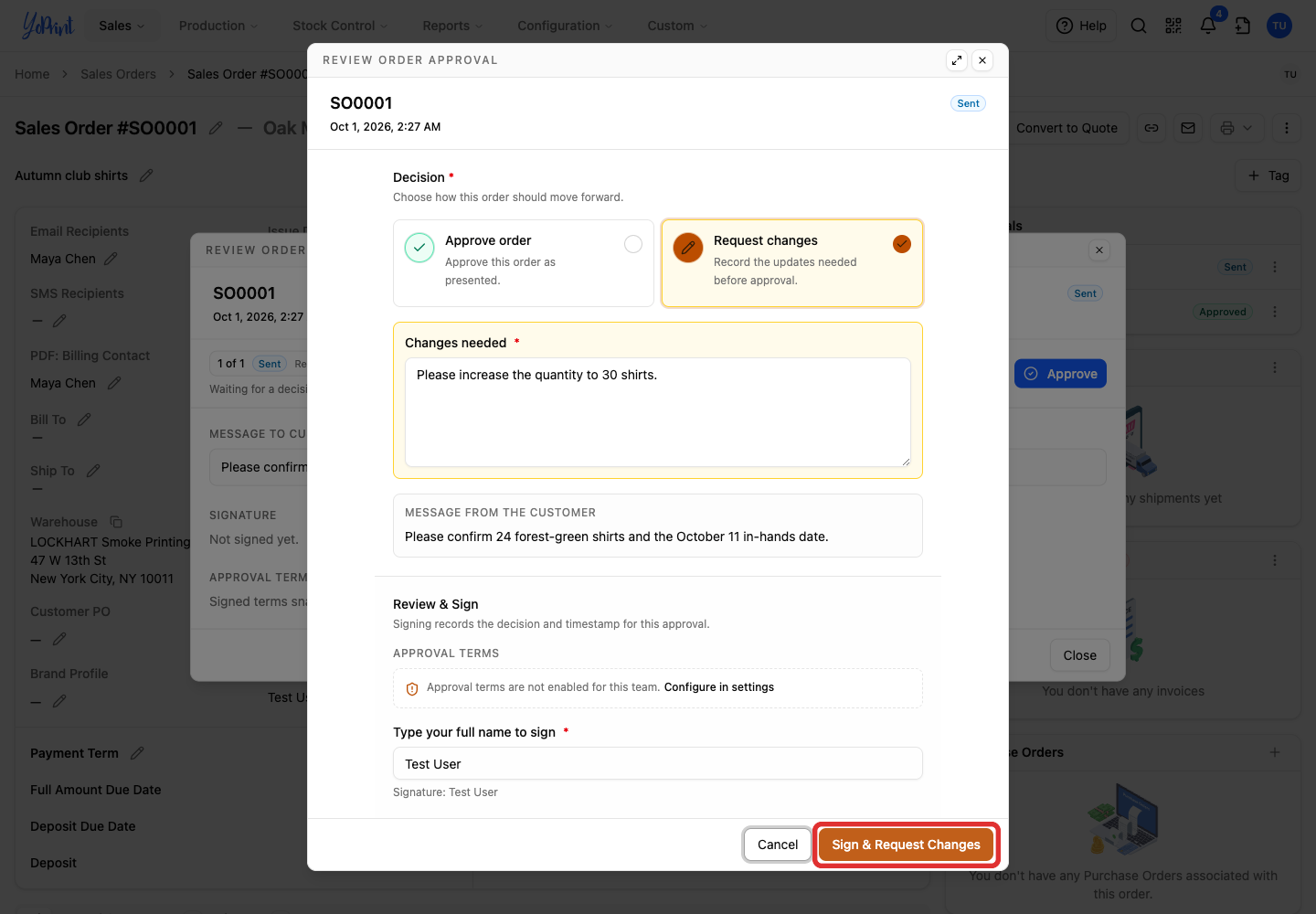This screenshot has height=914, width=1316.
Task: Edit the Bill To address
Action: [x=84, y=420]
